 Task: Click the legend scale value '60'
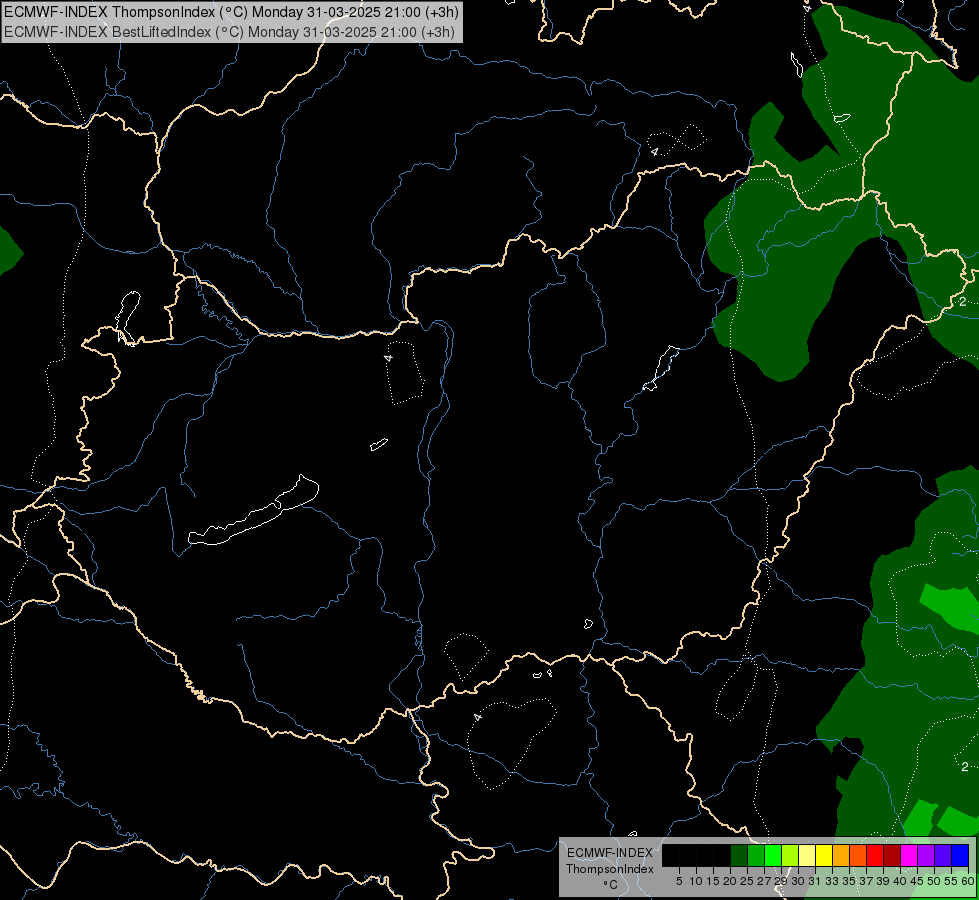[968, 881]
